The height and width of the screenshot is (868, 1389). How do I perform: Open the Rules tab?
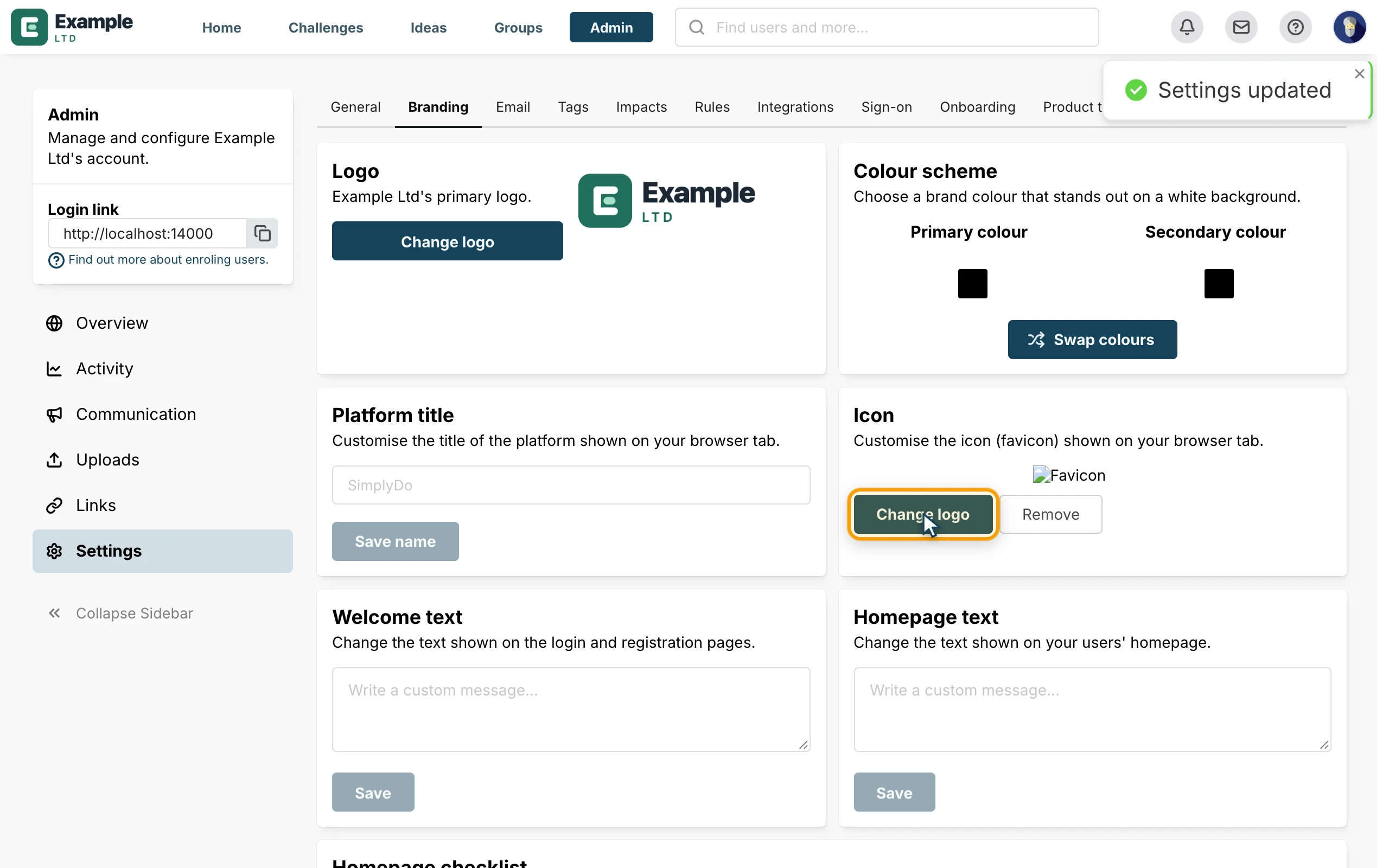[x=712, y=107]
